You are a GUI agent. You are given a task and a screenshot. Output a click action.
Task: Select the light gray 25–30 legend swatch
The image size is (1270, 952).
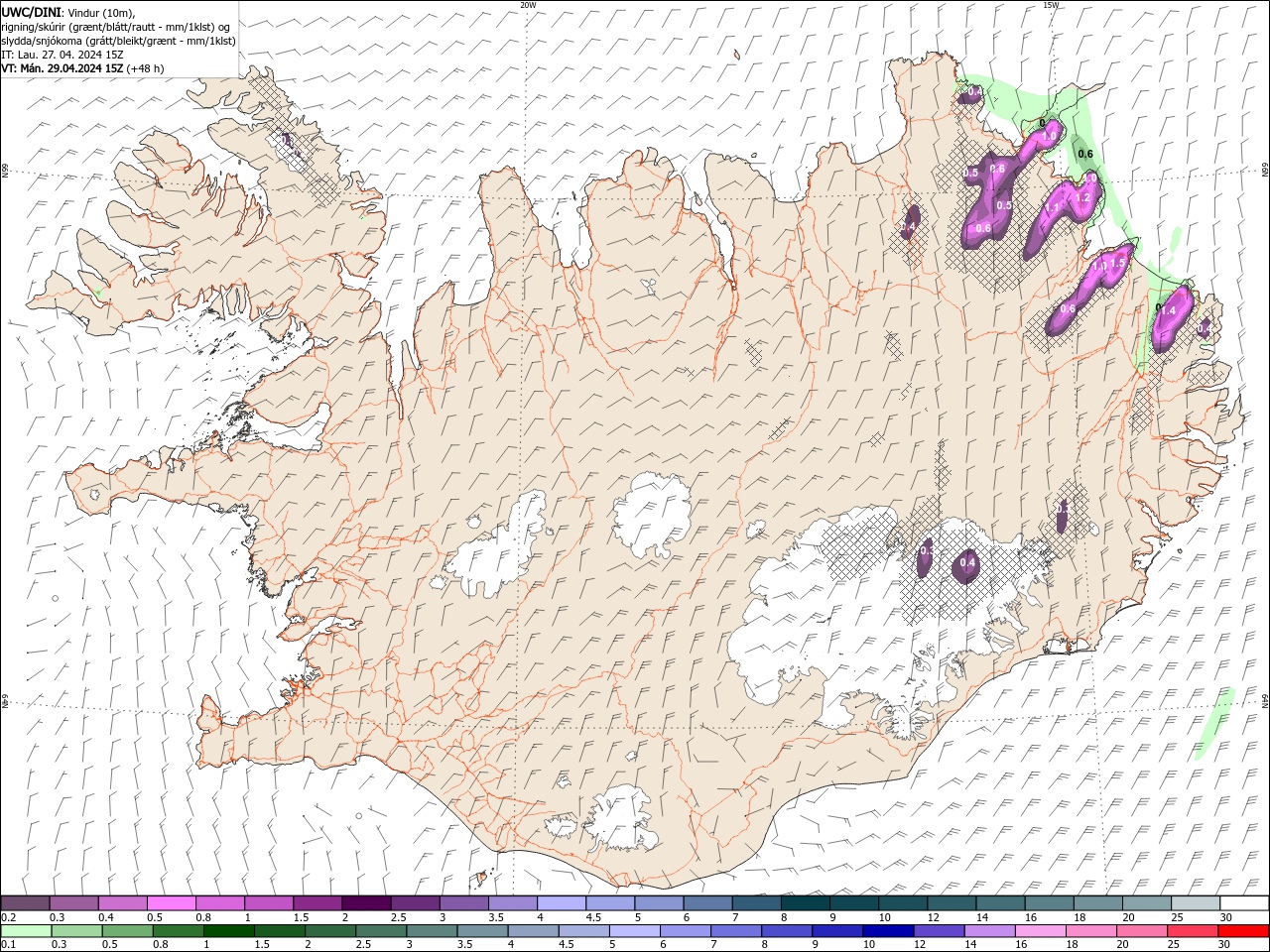pos(1196,902)
